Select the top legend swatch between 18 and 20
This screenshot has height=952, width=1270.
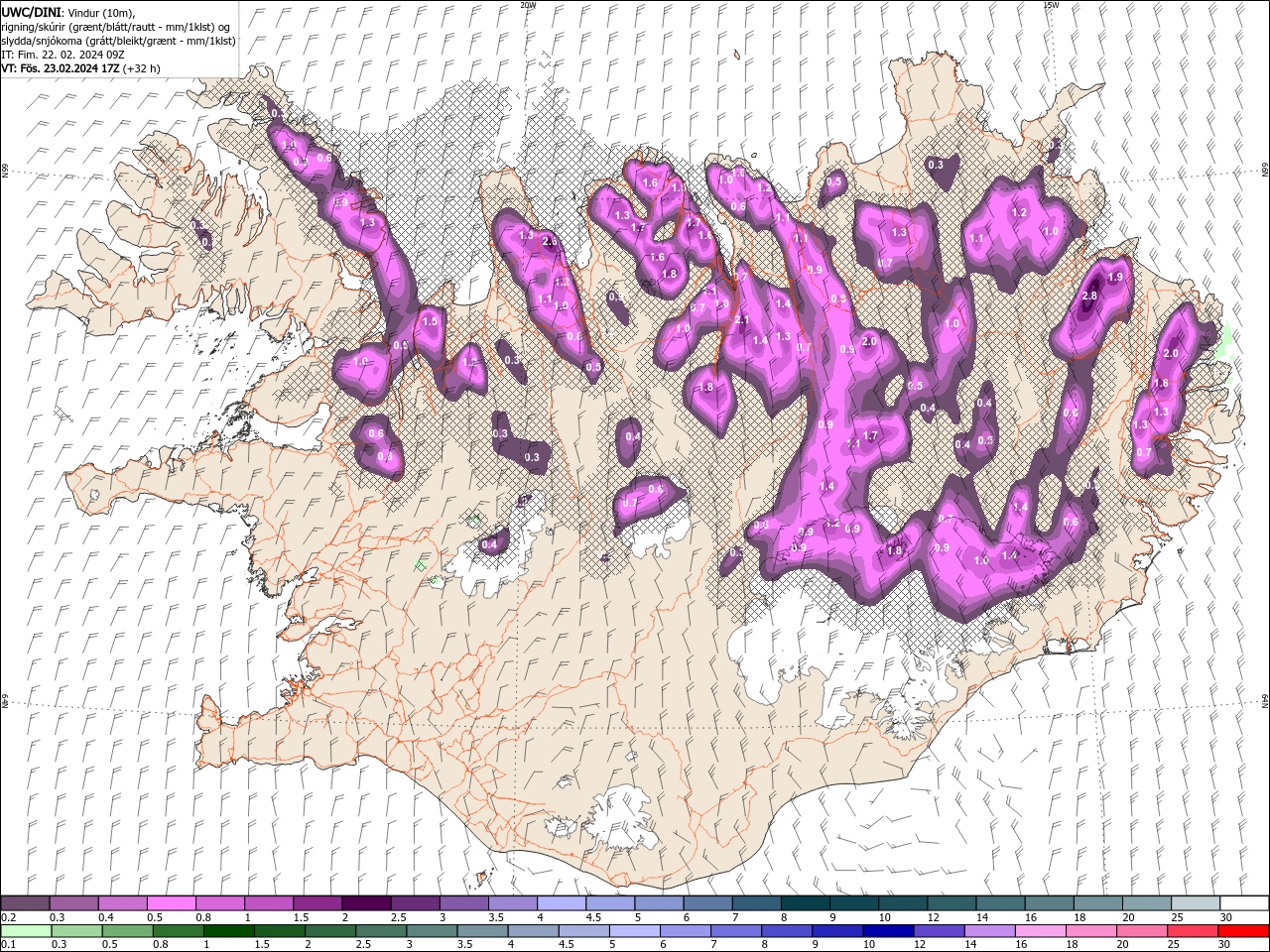pos(1097,902)
